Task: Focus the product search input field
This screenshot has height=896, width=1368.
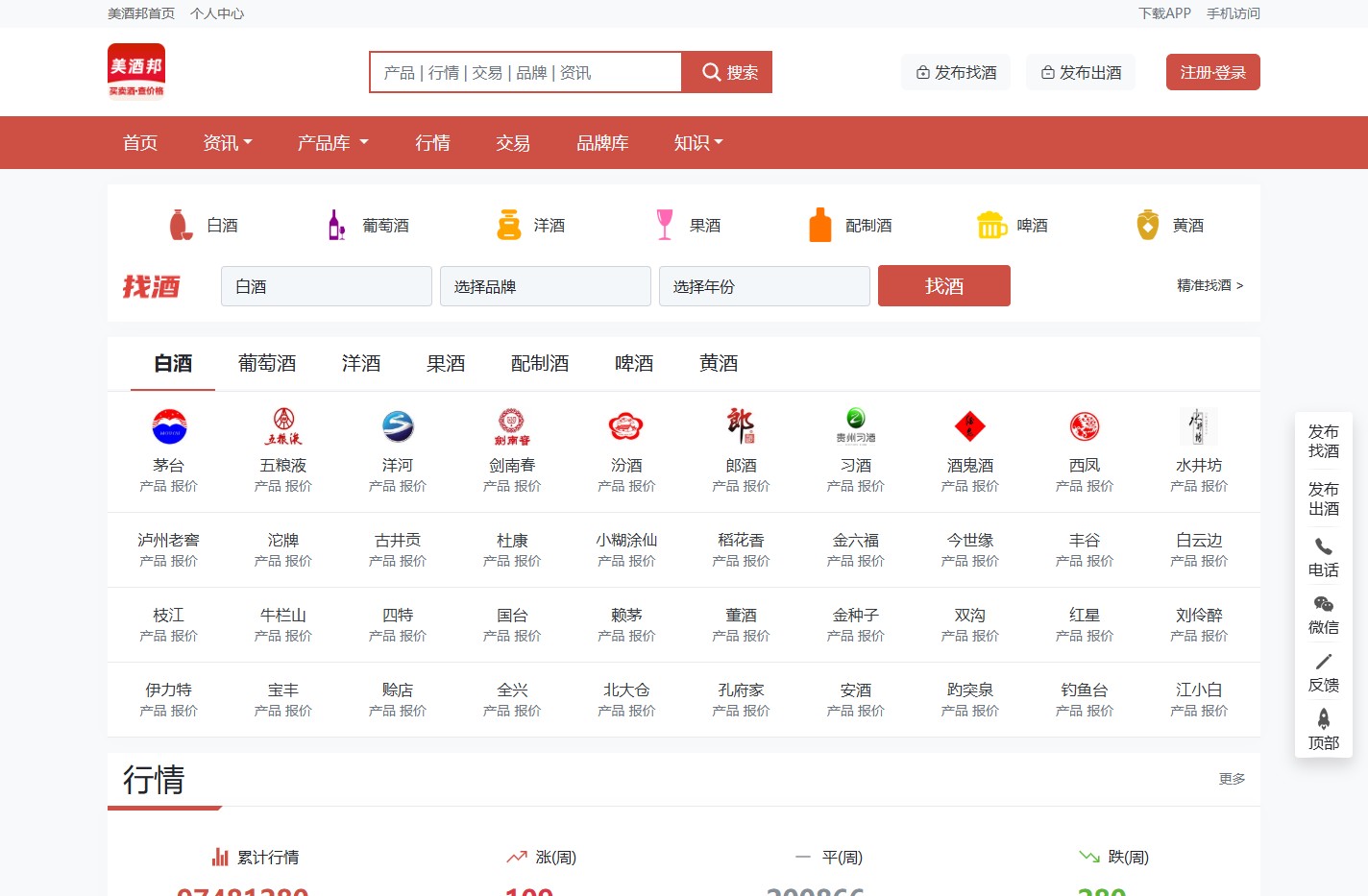Action: (525, 72)
